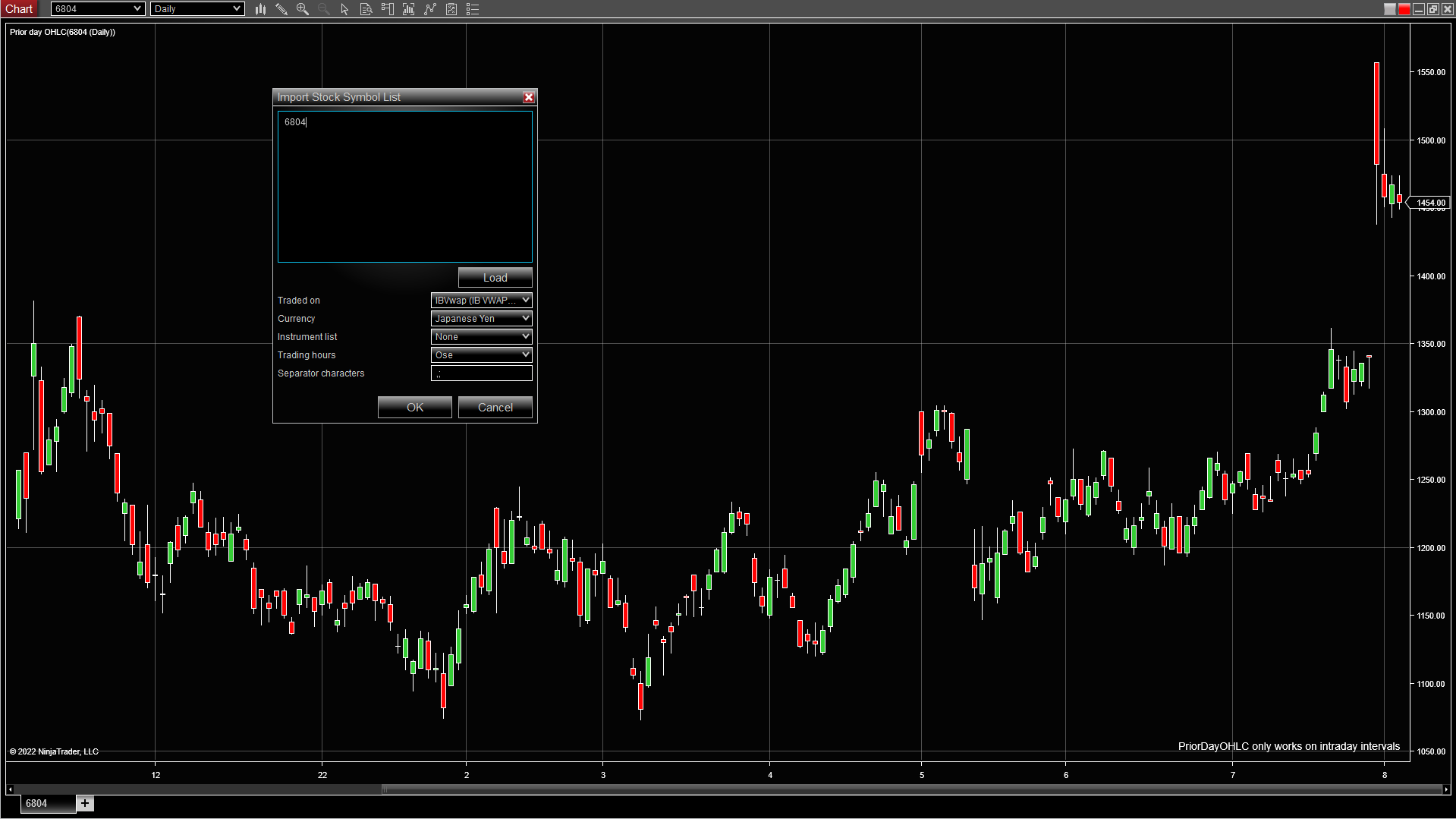This screenshot has width=1456, height=819.
Task: Open chart properties list icon
Action: [x=473, y=9]
